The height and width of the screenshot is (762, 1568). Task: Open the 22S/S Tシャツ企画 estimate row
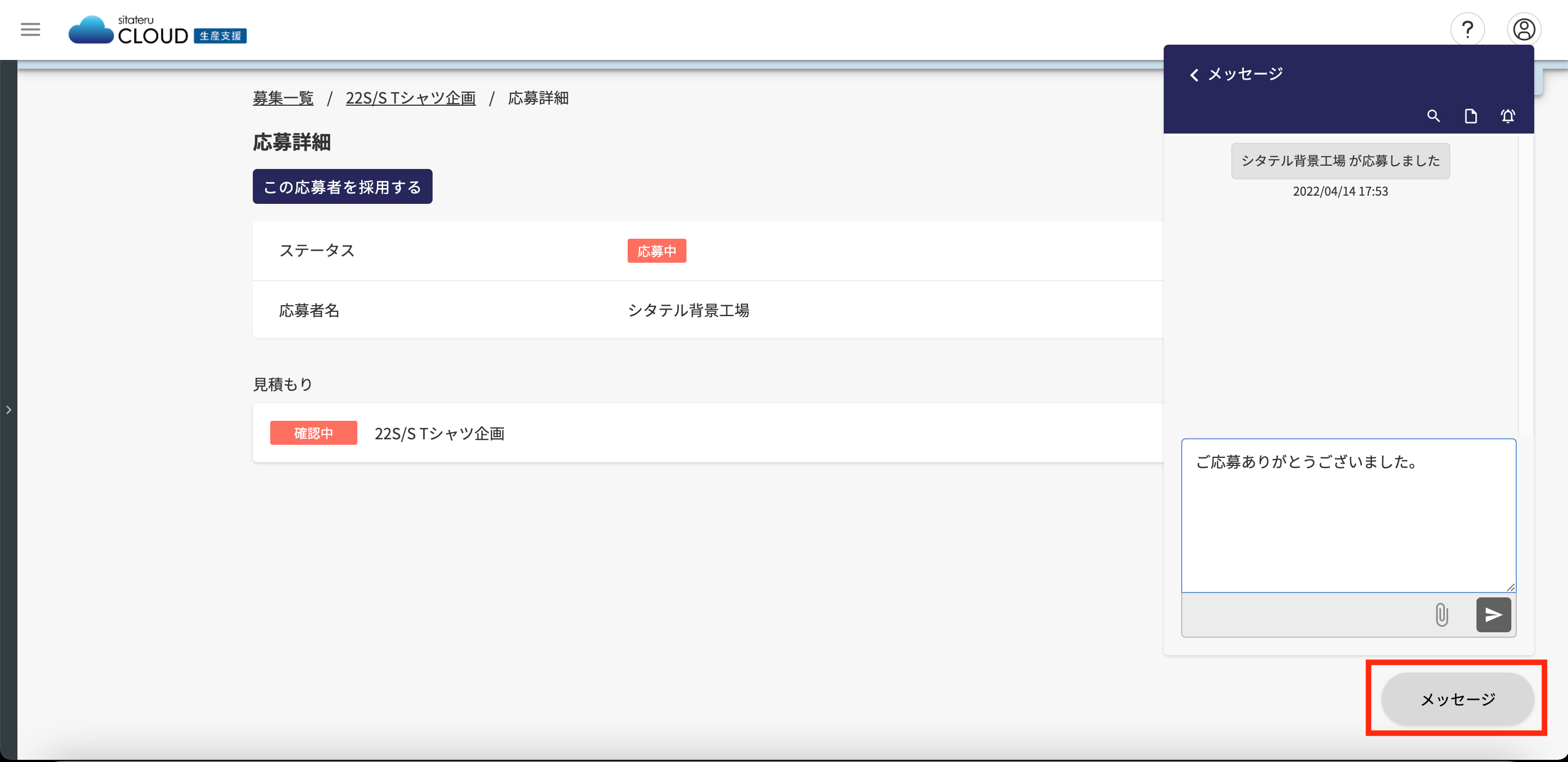click(708, 433)
